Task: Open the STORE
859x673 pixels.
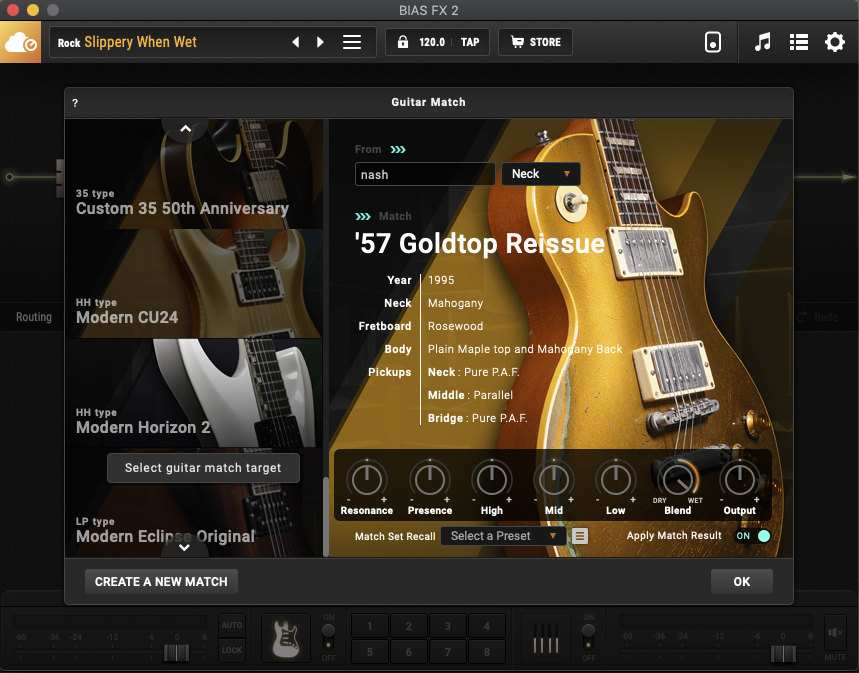Action: tap(535, 42)
